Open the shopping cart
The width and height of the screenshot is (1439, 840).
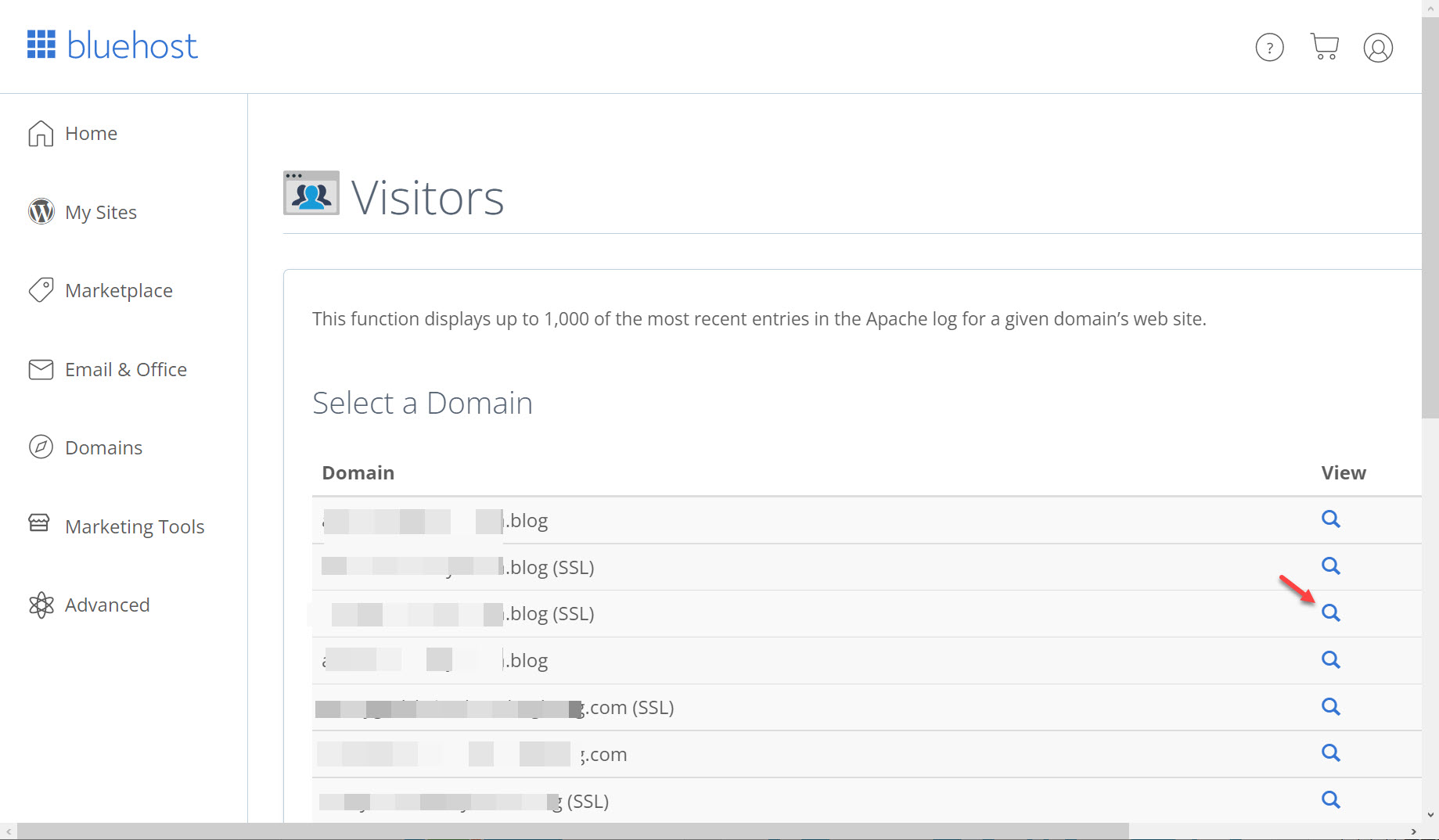(x=1324, y=47)
